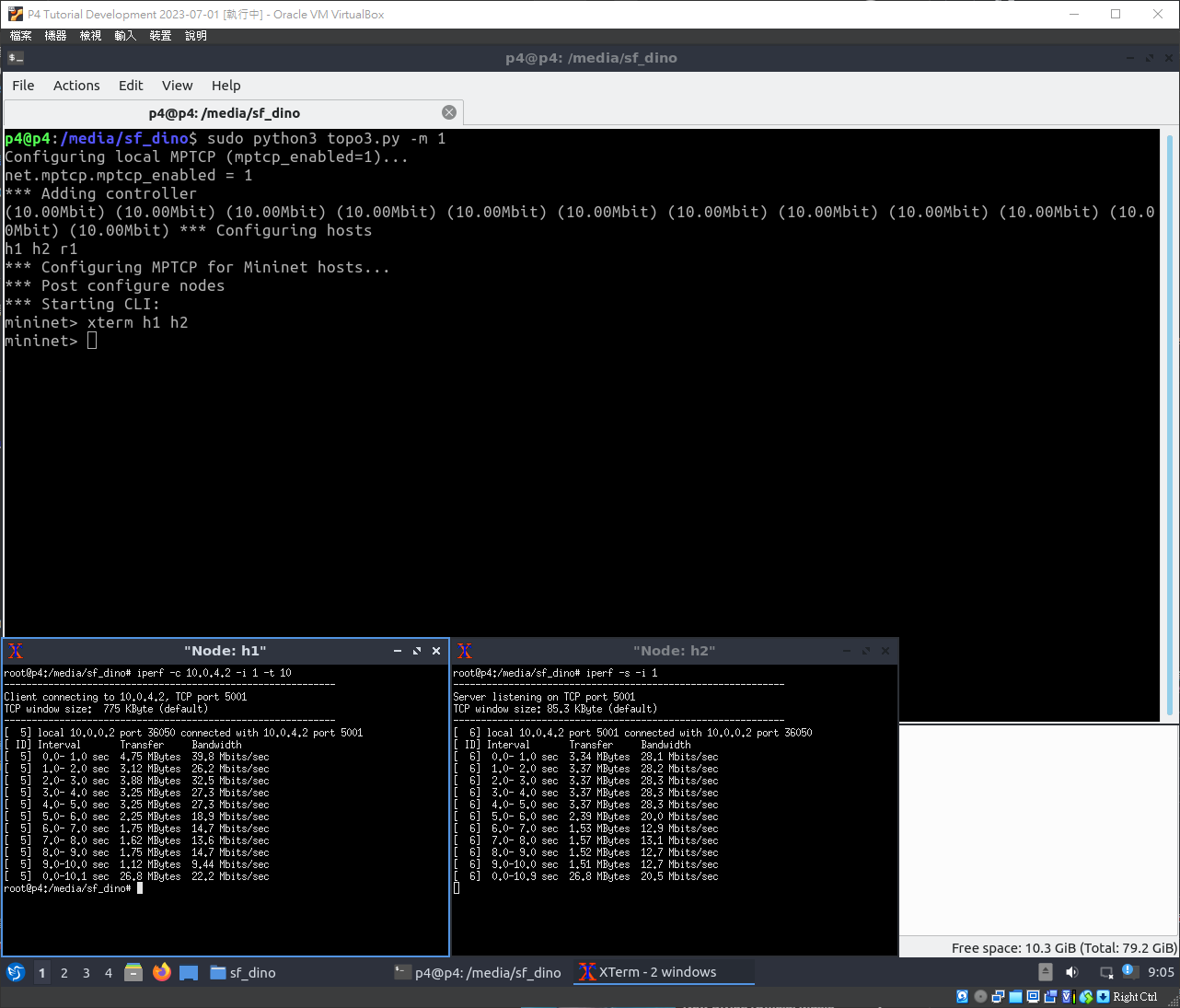Click the VirtualBox display status icon
Viewport: 1180px width, 1008px height.
1033,996
